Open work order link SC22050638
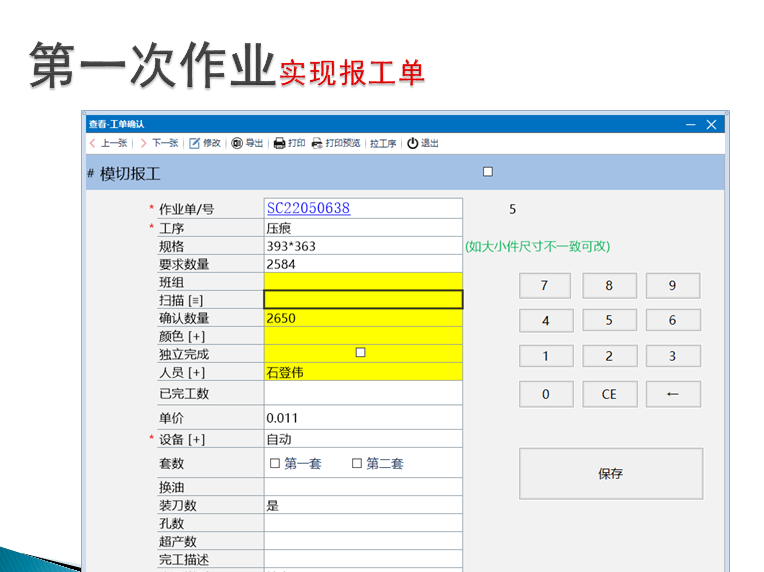This screenshot has width=764, height=572. click(x=308, y=208)
